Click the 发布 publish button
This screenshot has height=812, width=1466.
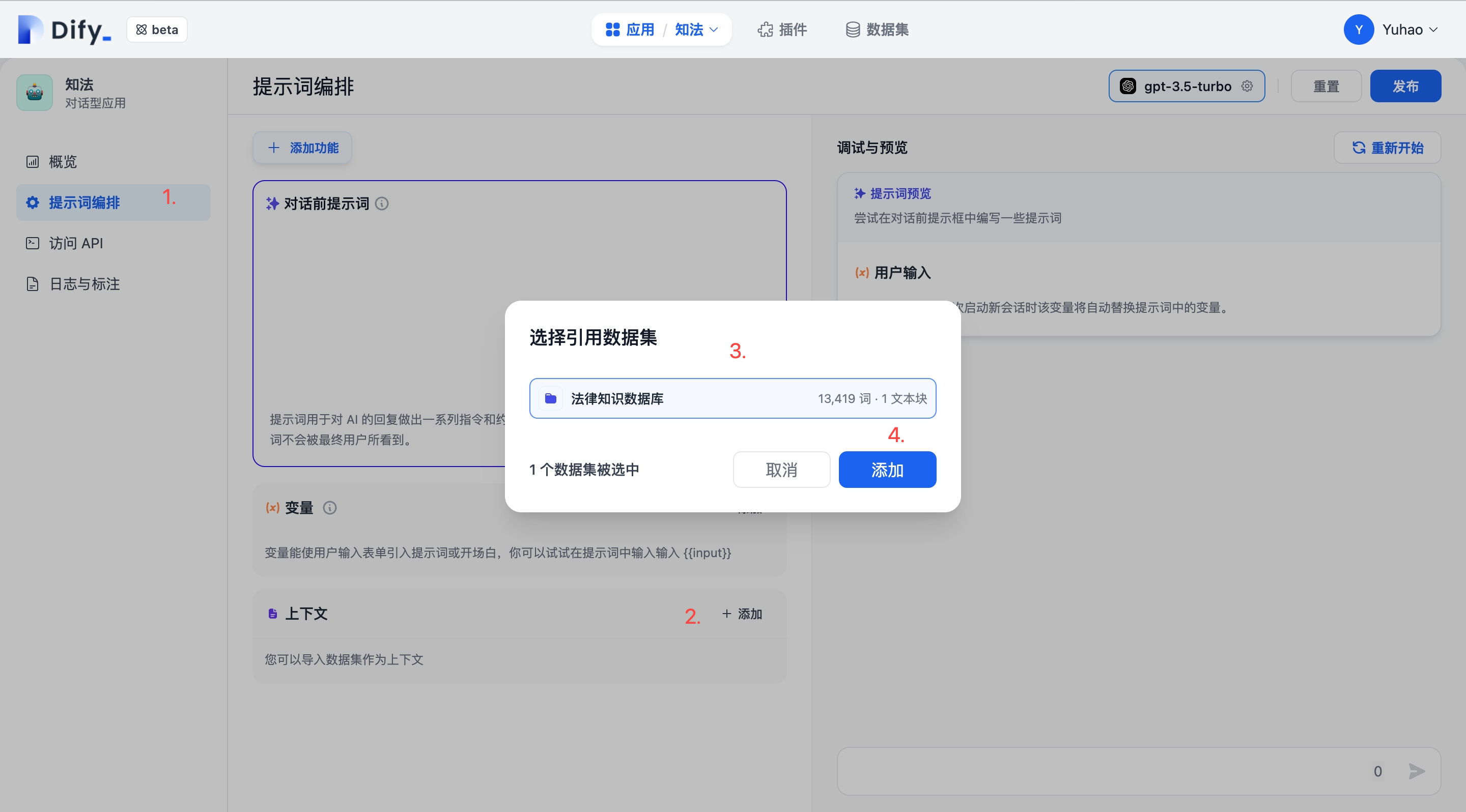coord(1405,86)
